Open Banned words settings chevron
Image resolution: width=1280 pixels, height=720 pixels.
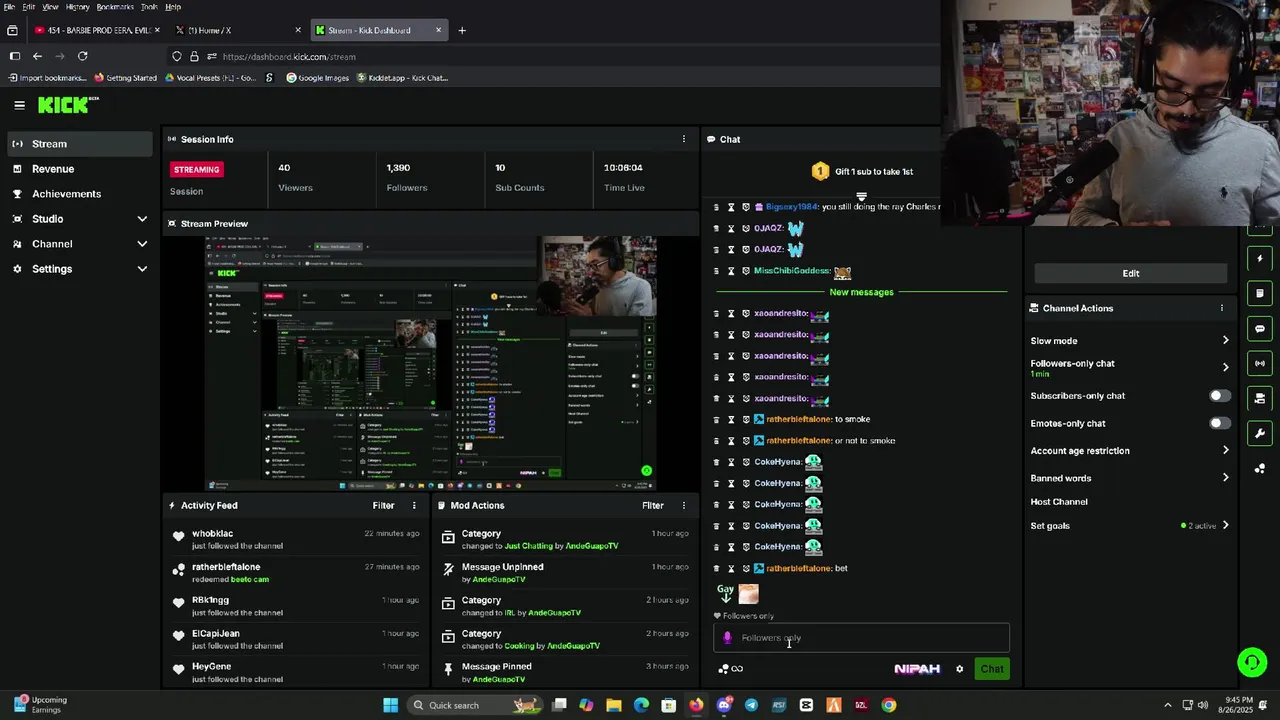(1225, 478)
